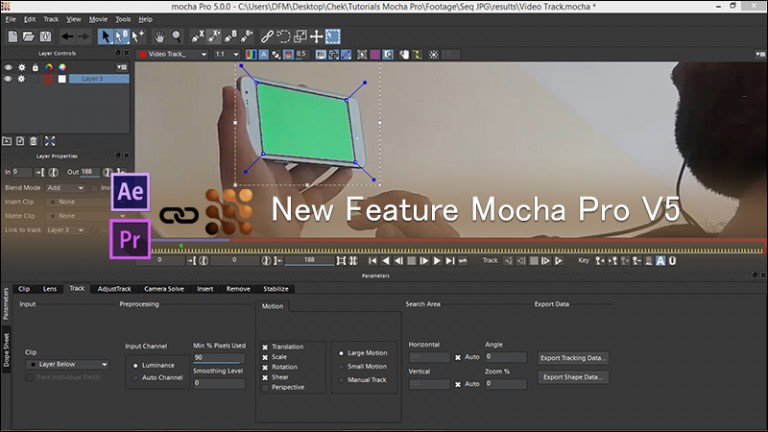
Task: Select the Manual Track radio button
Action: point(341,380)
